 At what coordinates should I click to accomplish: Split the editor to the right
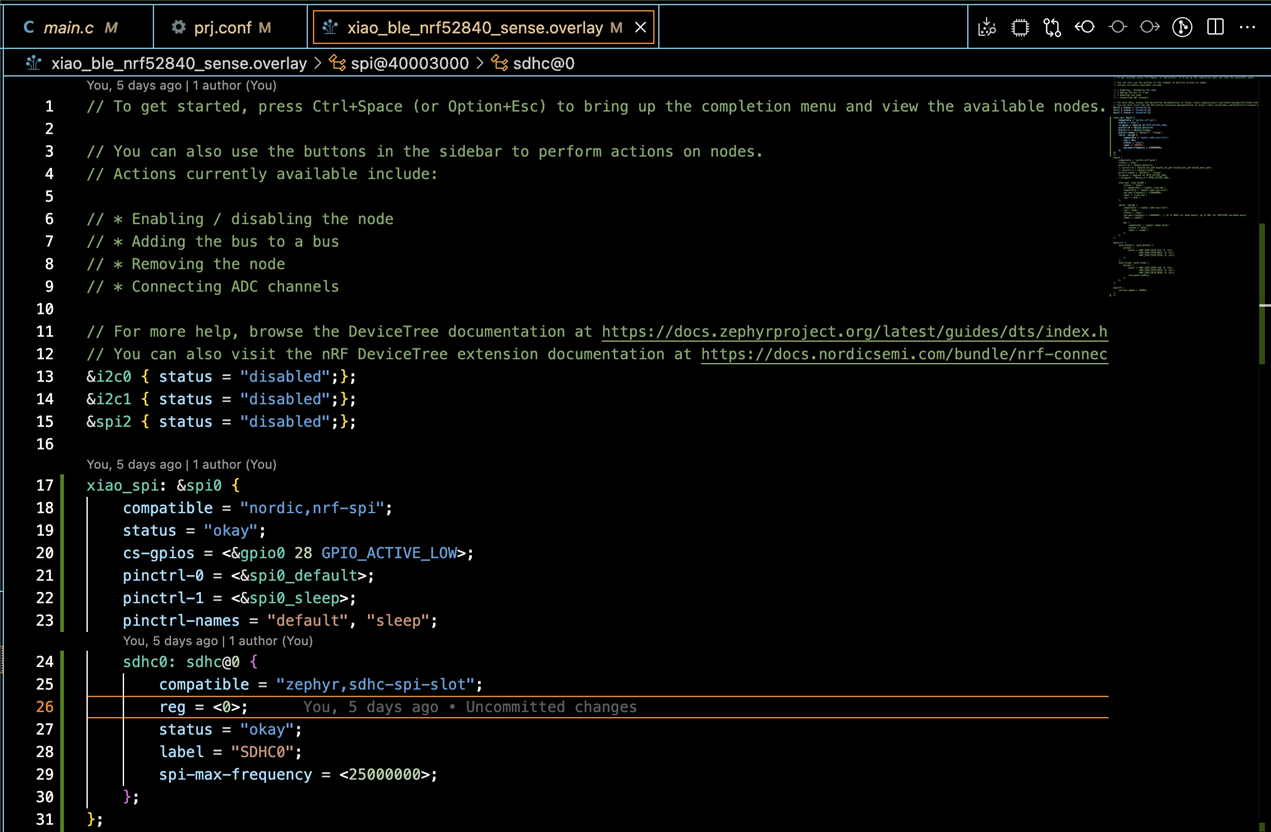coord(1215,27)
